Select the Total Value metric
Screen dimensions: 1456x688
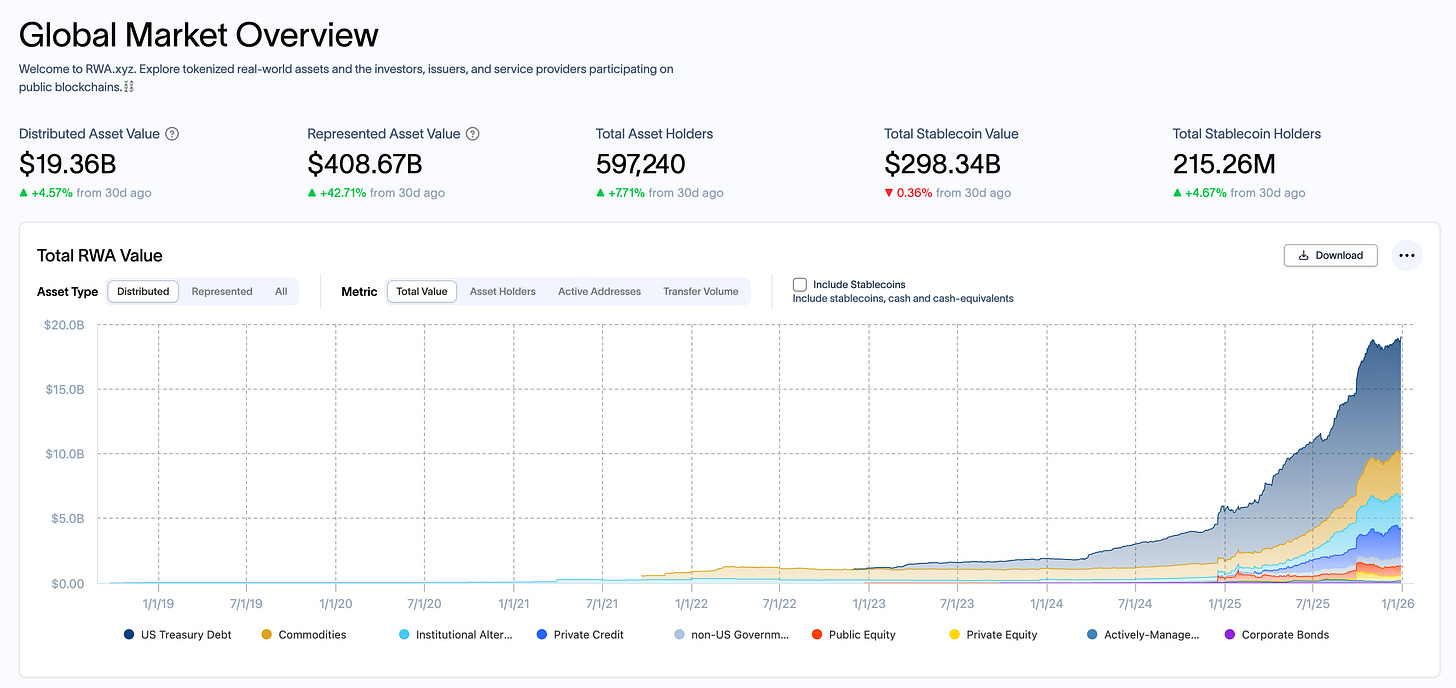422,291
